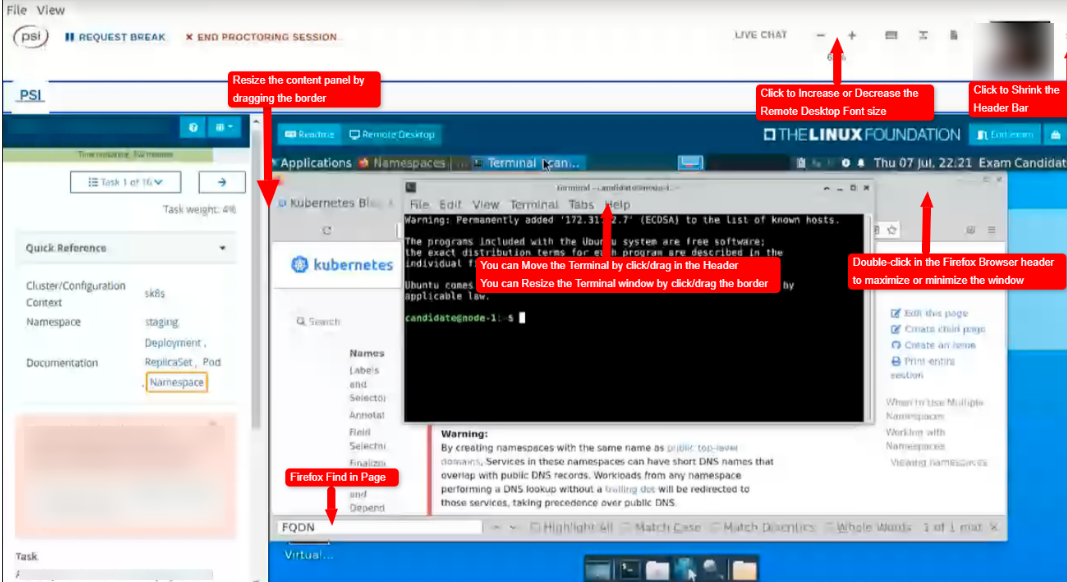This screenshot has height=582, width=1067.
Task: Open the document icon in the PSI header
Action: coord(954,35)
